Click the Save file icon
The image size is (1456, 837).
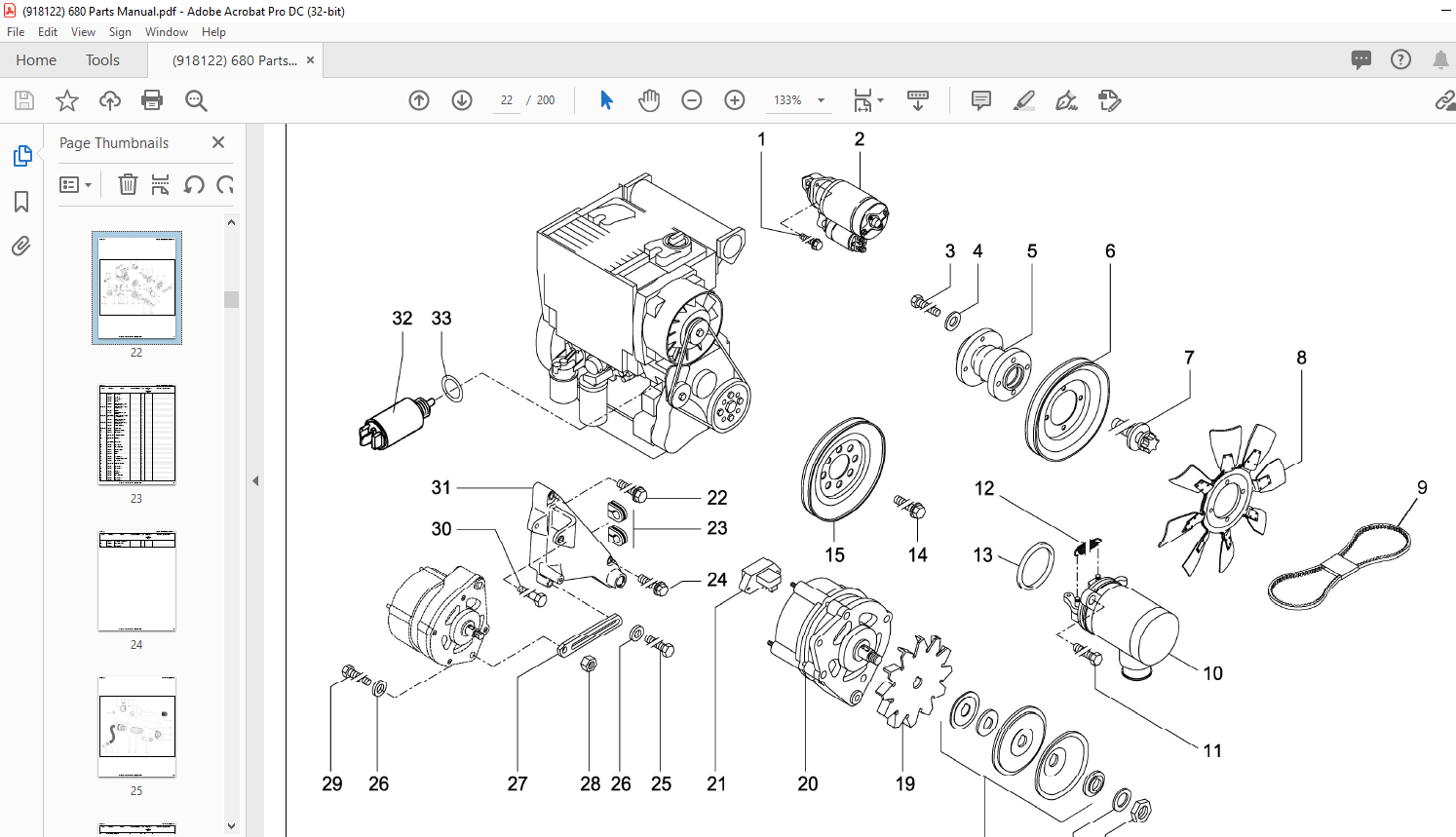click(x=24, y=100)
